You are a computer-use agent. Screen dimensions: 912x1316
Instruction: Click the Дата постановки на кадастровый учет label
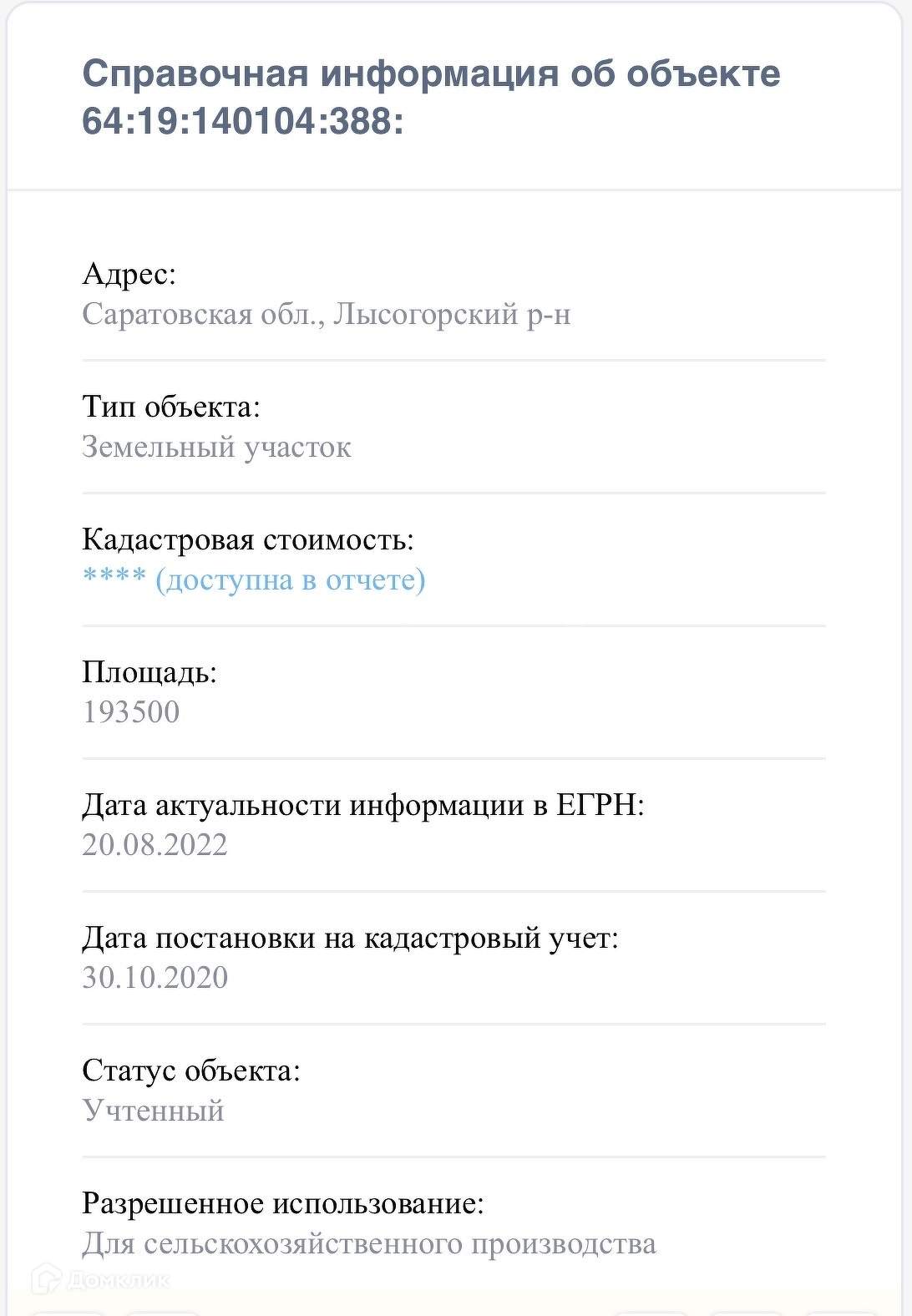(x=350, y=938)
